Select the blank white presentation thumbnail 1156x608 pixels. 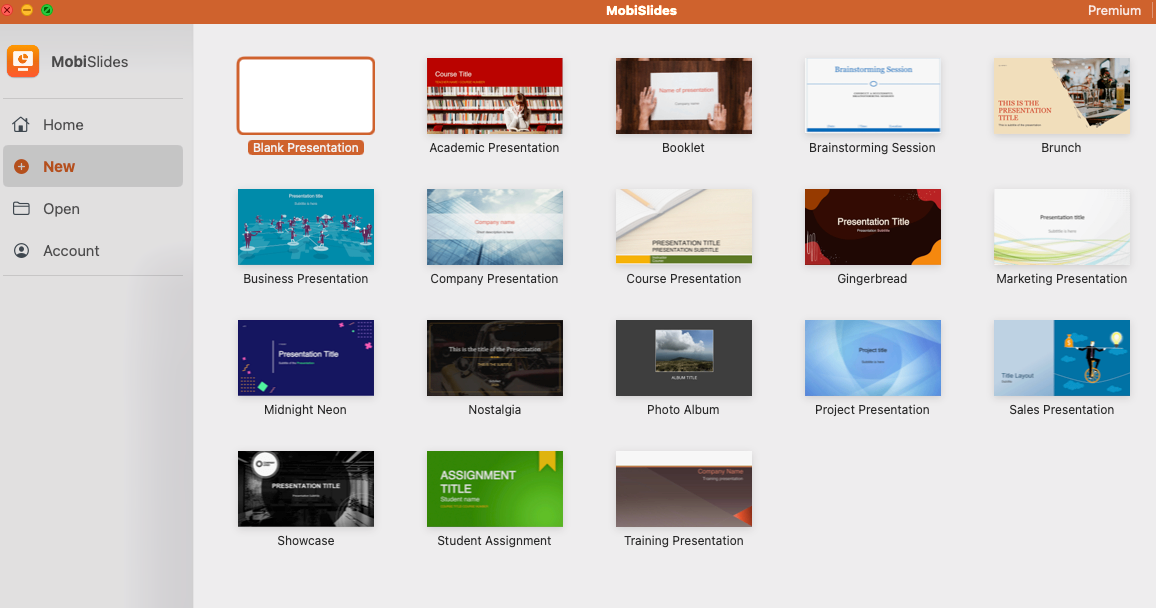(305, 96)
